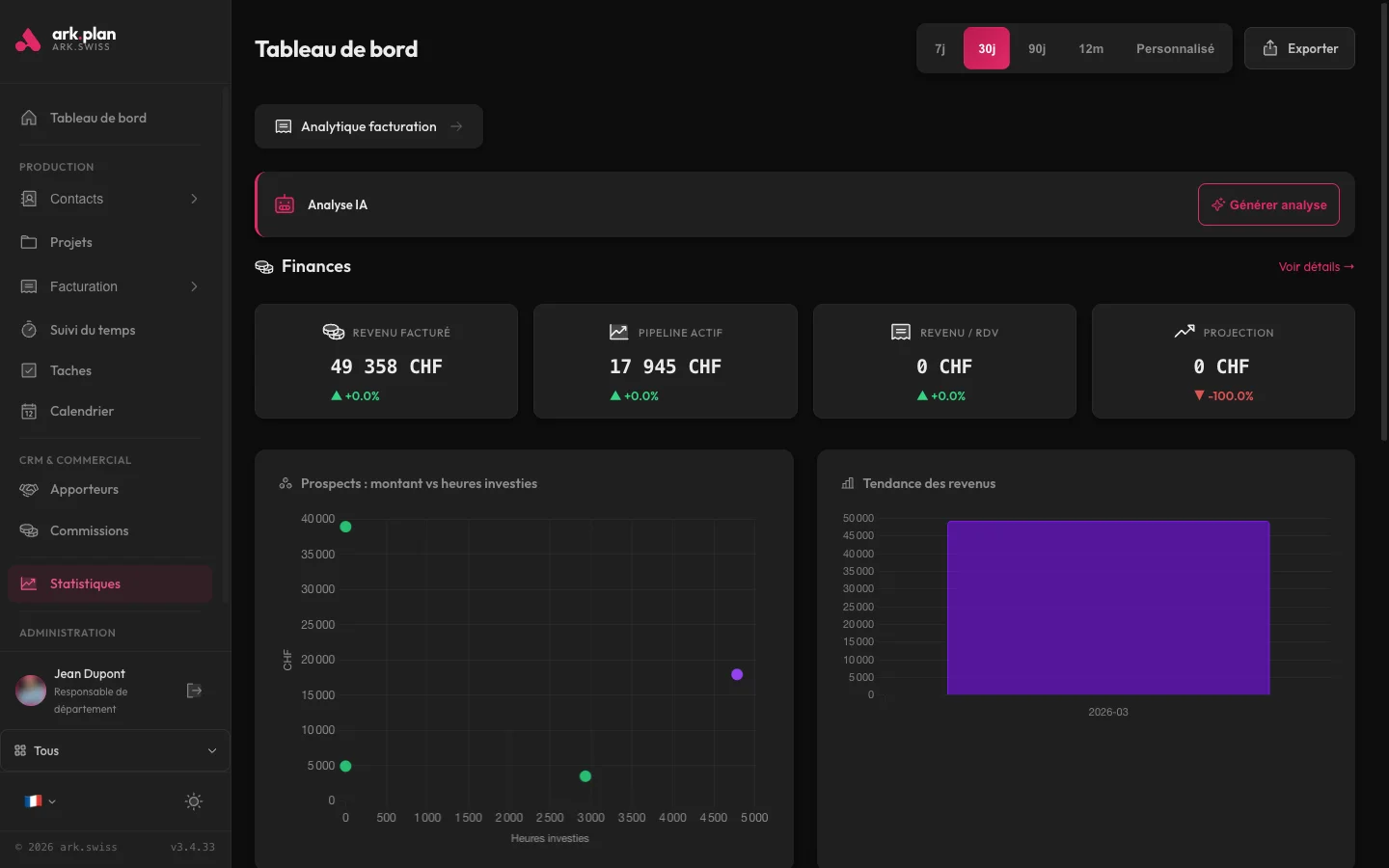Screen dimensions: 1389x868
Task: Select the Commissions coins icon
Action: pyautogui.click(x=30, y=530)
